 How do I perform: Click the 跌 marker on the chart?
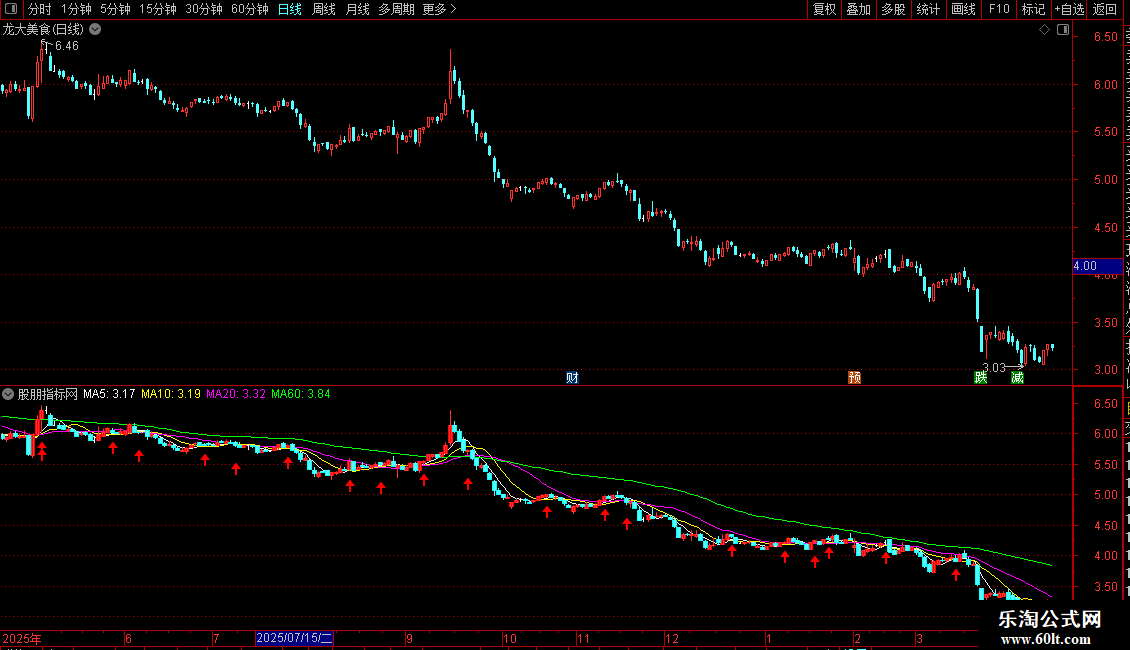pyautogui.click(x=981, y=378)
